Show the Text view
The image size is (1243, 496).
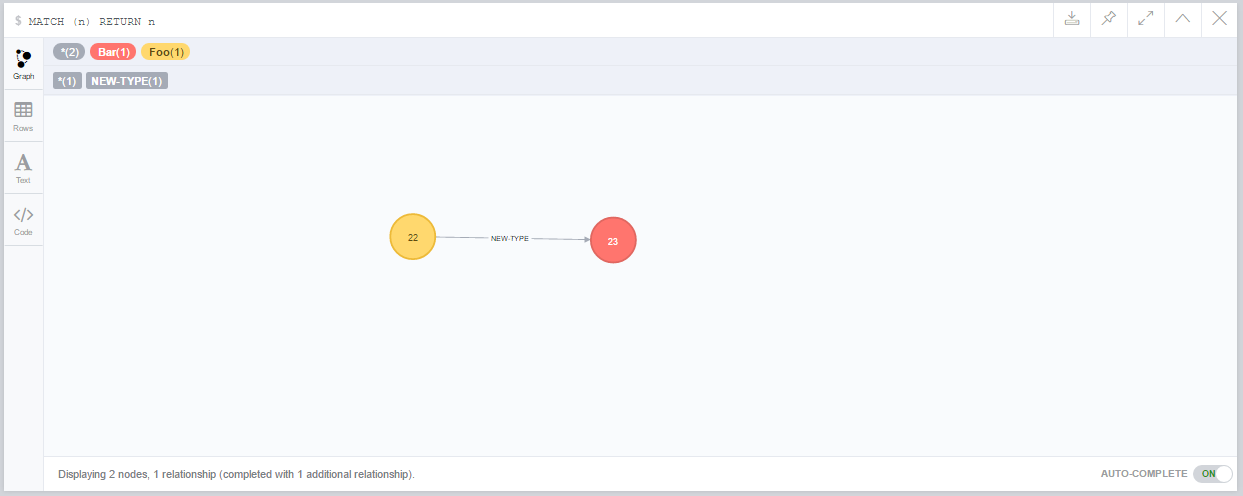tap(23, 168)
